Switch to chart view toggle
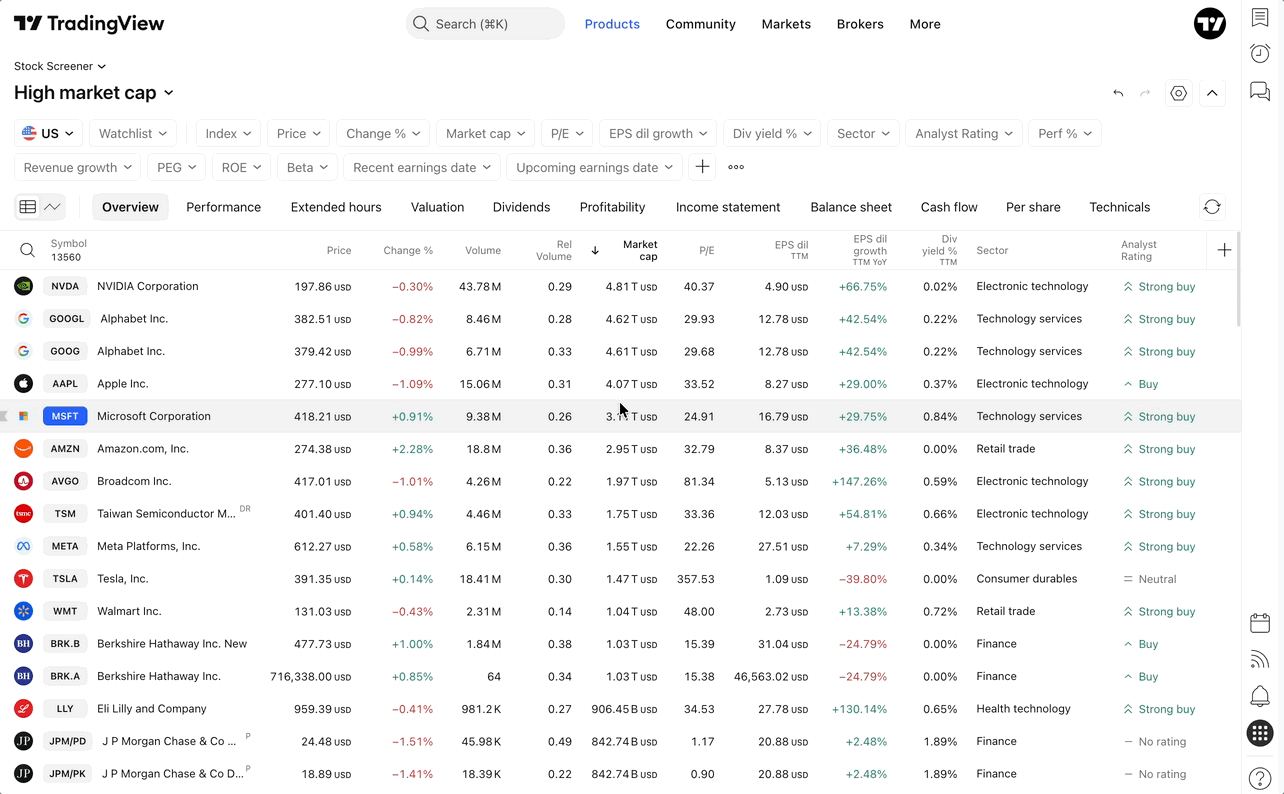The height and width of the screenshot is (794, 1284). (53, 207)
